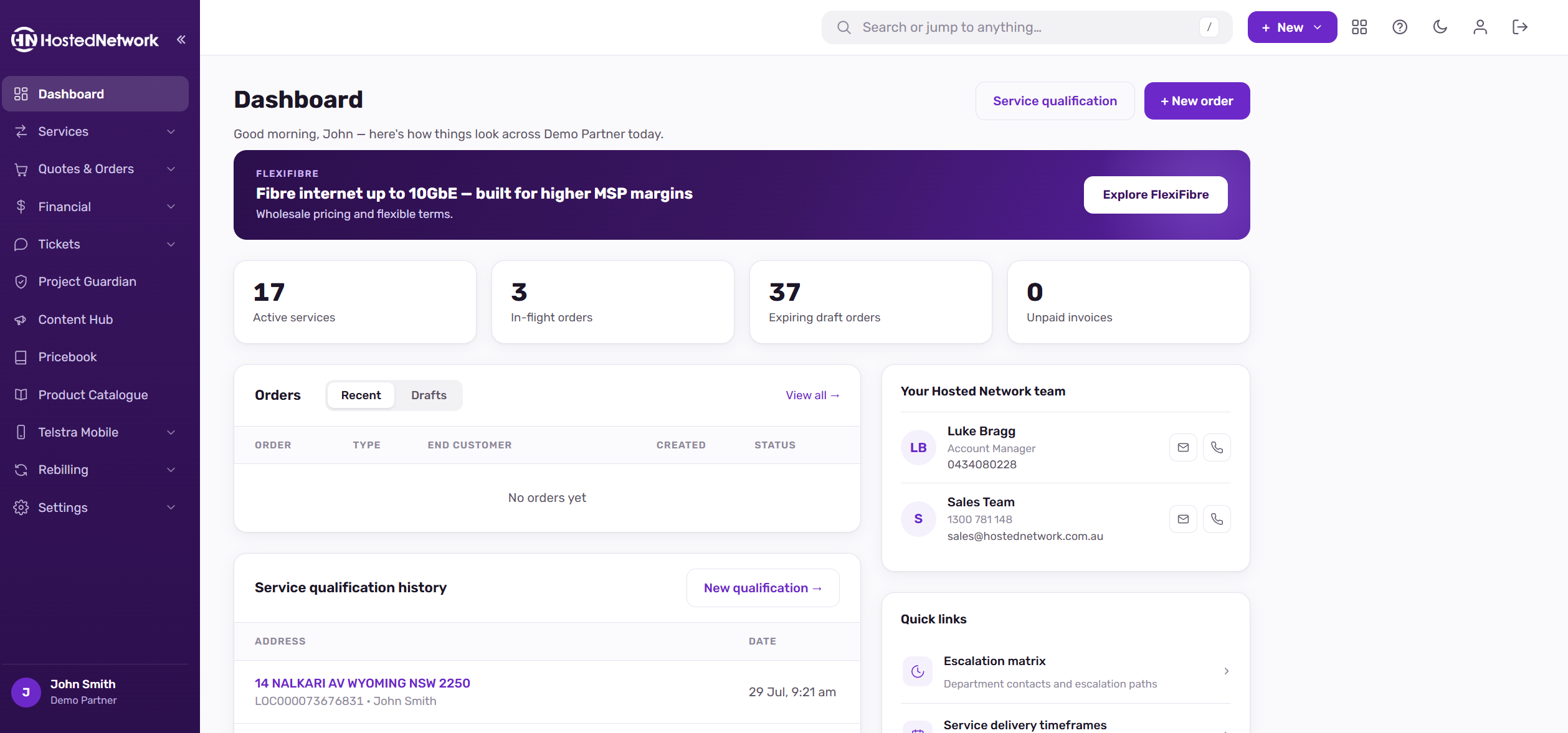Screen dimensions: 1568x733
Task: Switch to the Drafts orders tab
Action: click(429, 395)
